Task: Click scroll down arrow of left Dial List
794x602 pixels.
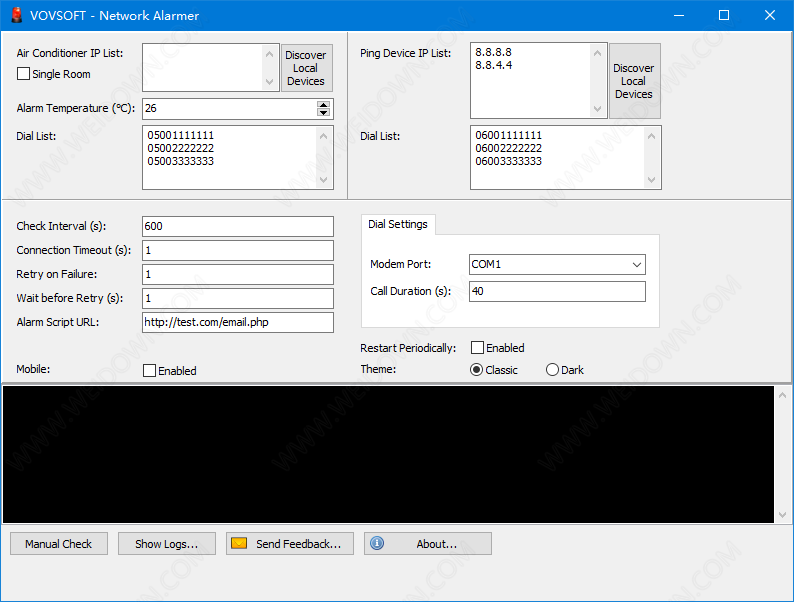Action: pyautogui.click(x=324, y=180)
